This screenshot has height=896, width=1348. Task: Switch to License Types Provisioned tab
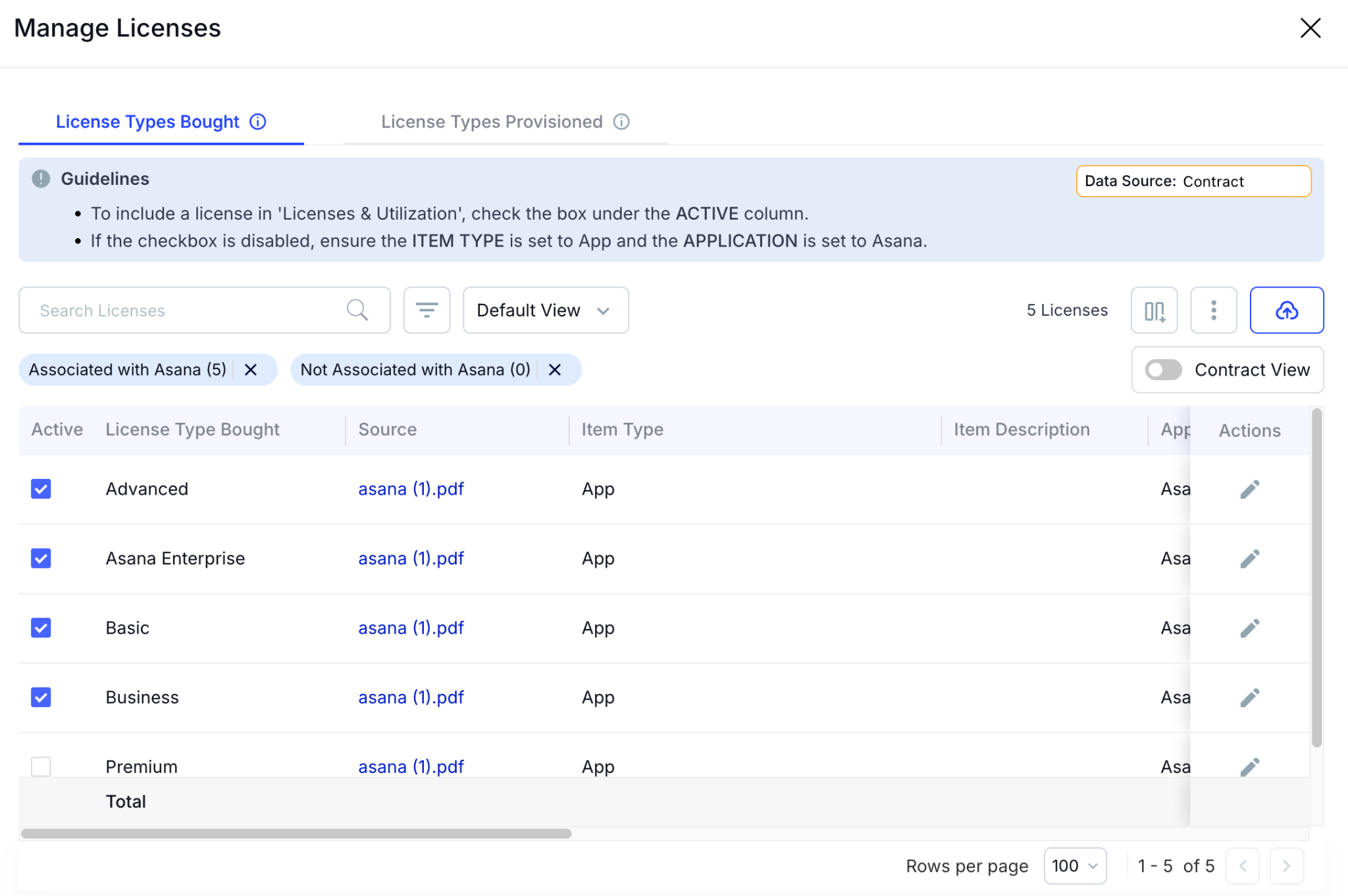click(492, 122)
